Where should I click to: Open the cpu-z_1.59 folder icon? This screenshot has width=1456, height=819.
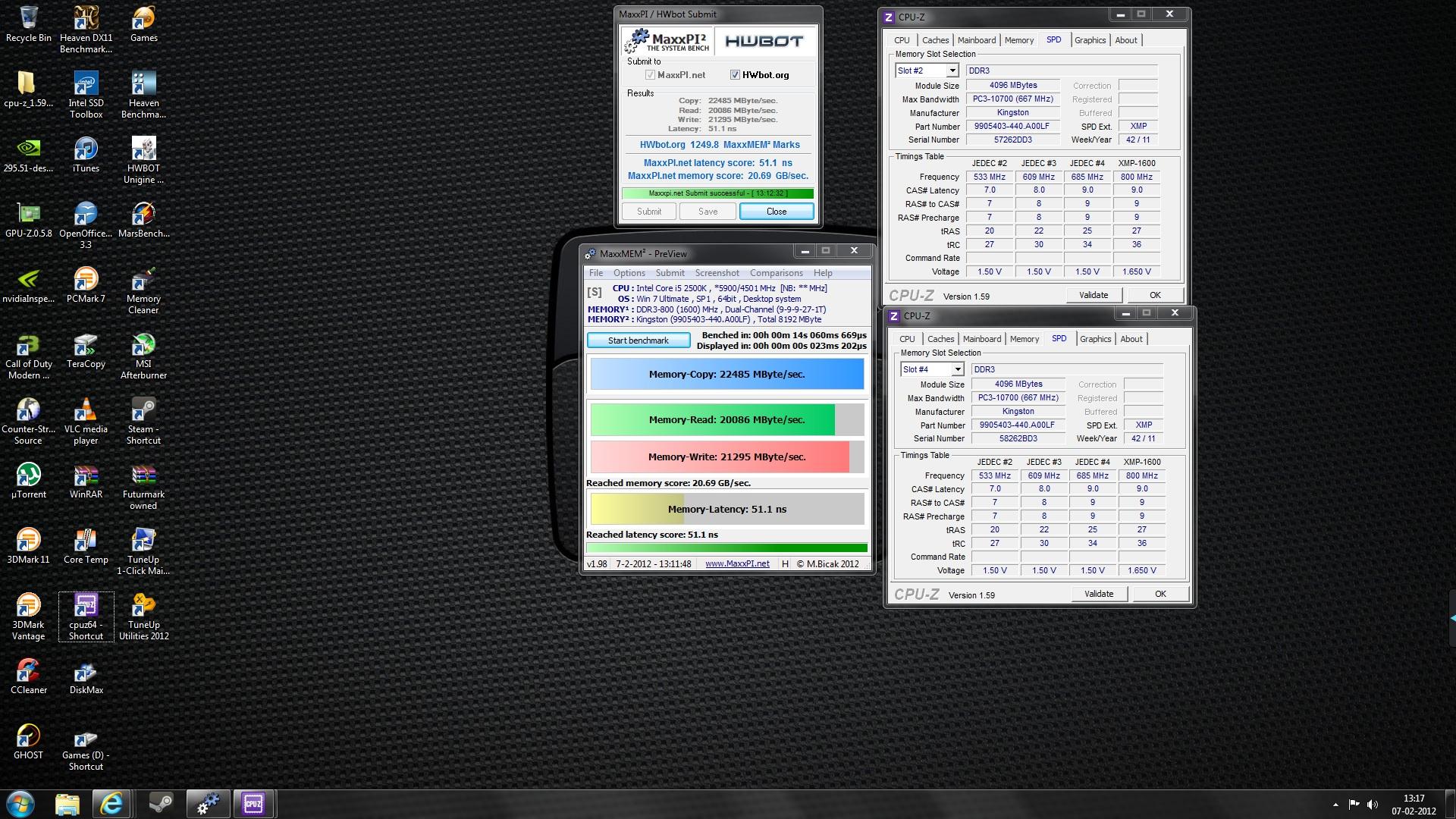pyautogui.click(x=29, y=89)
